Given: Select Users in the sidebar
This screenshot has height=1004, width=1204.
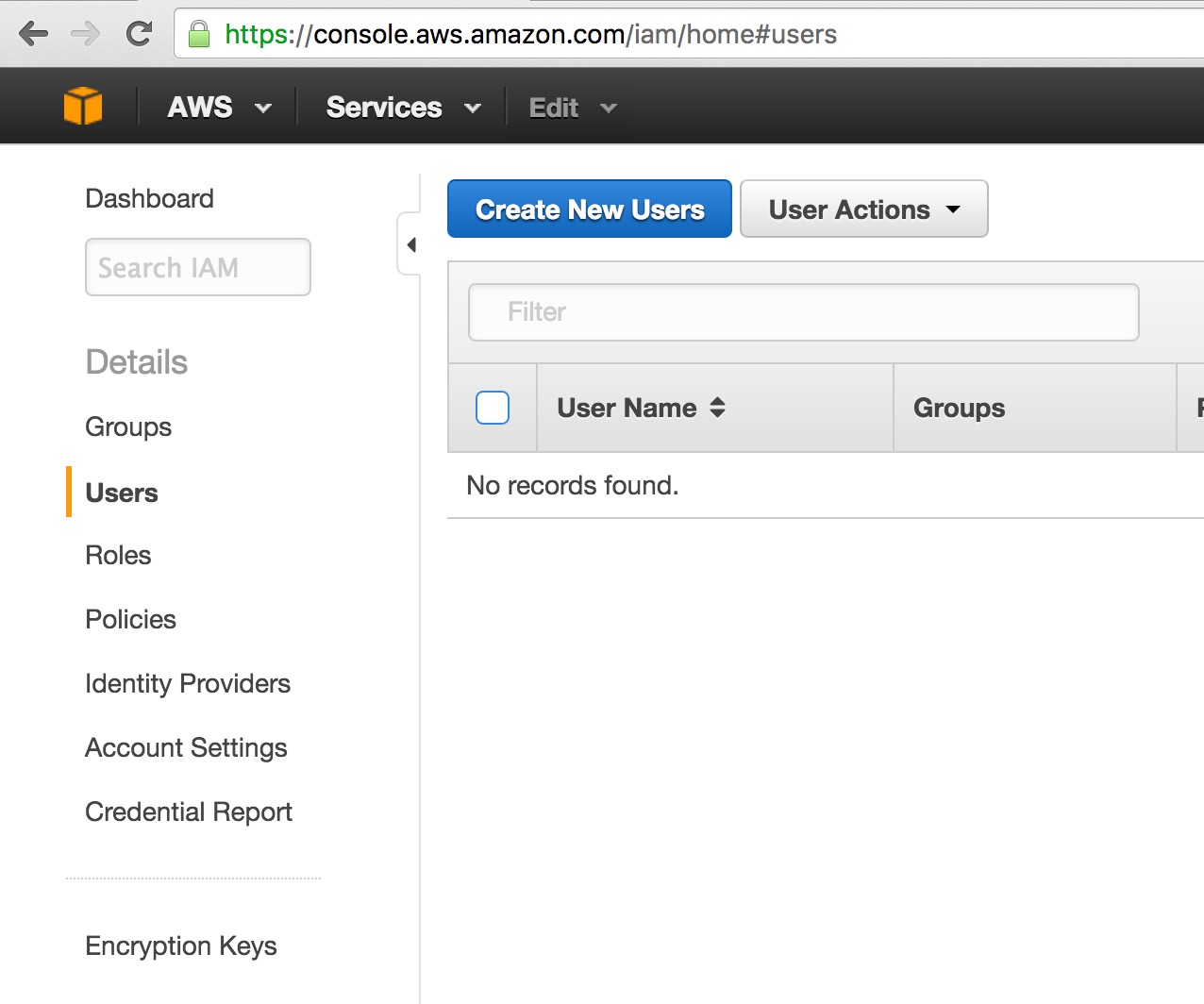Looking at the screenshot, I should [x=122, y=493].
